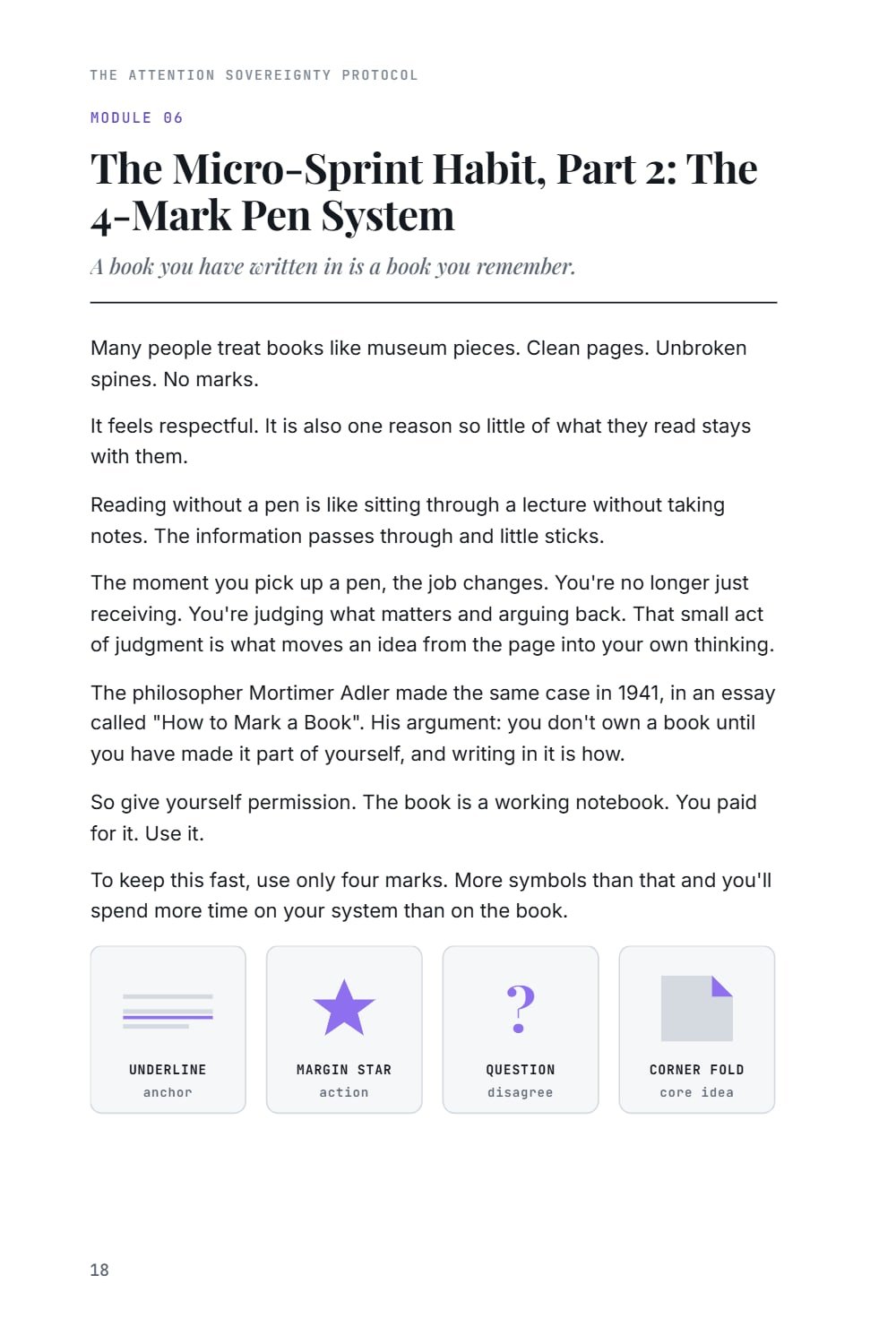Click the folded corner page icon
The image size is (896, 1344).
point(697,1009)
